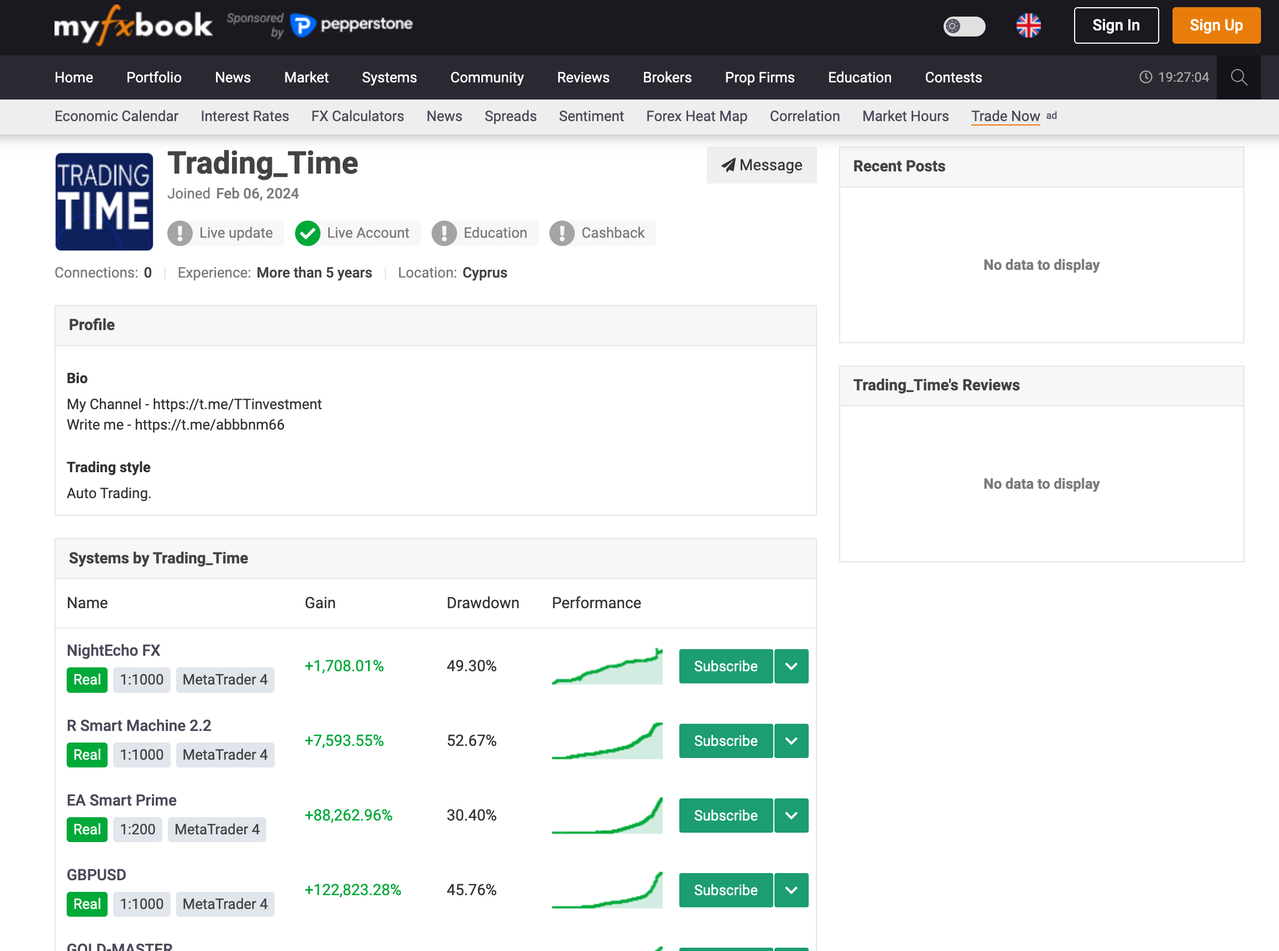
Task: Open the Pepperstone sponsor logo
Action: click(x=351, y=24)
